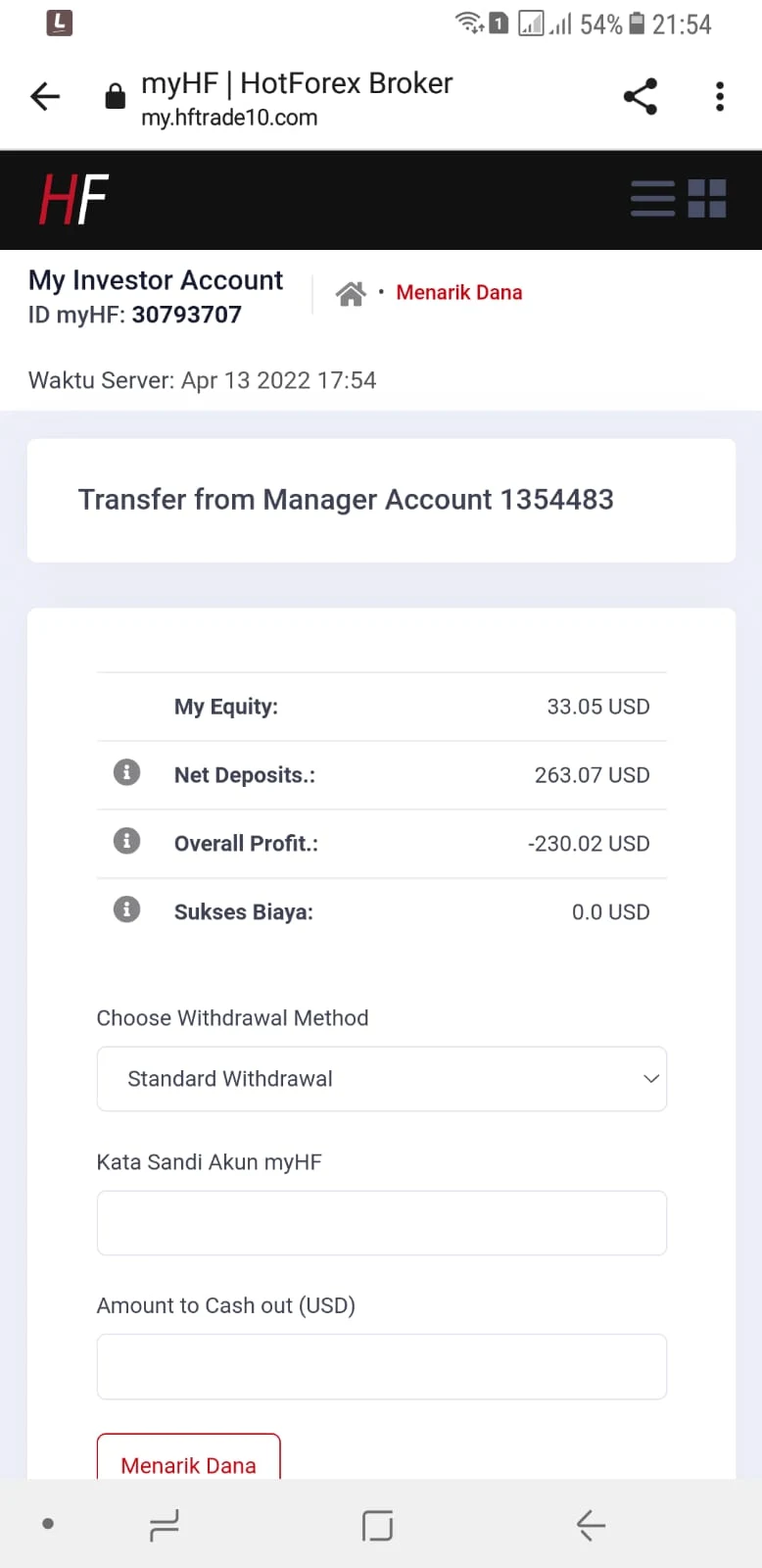Click the HF logo
The width and height of the screenshot is (762, 1568).
[x=73, y=200]
